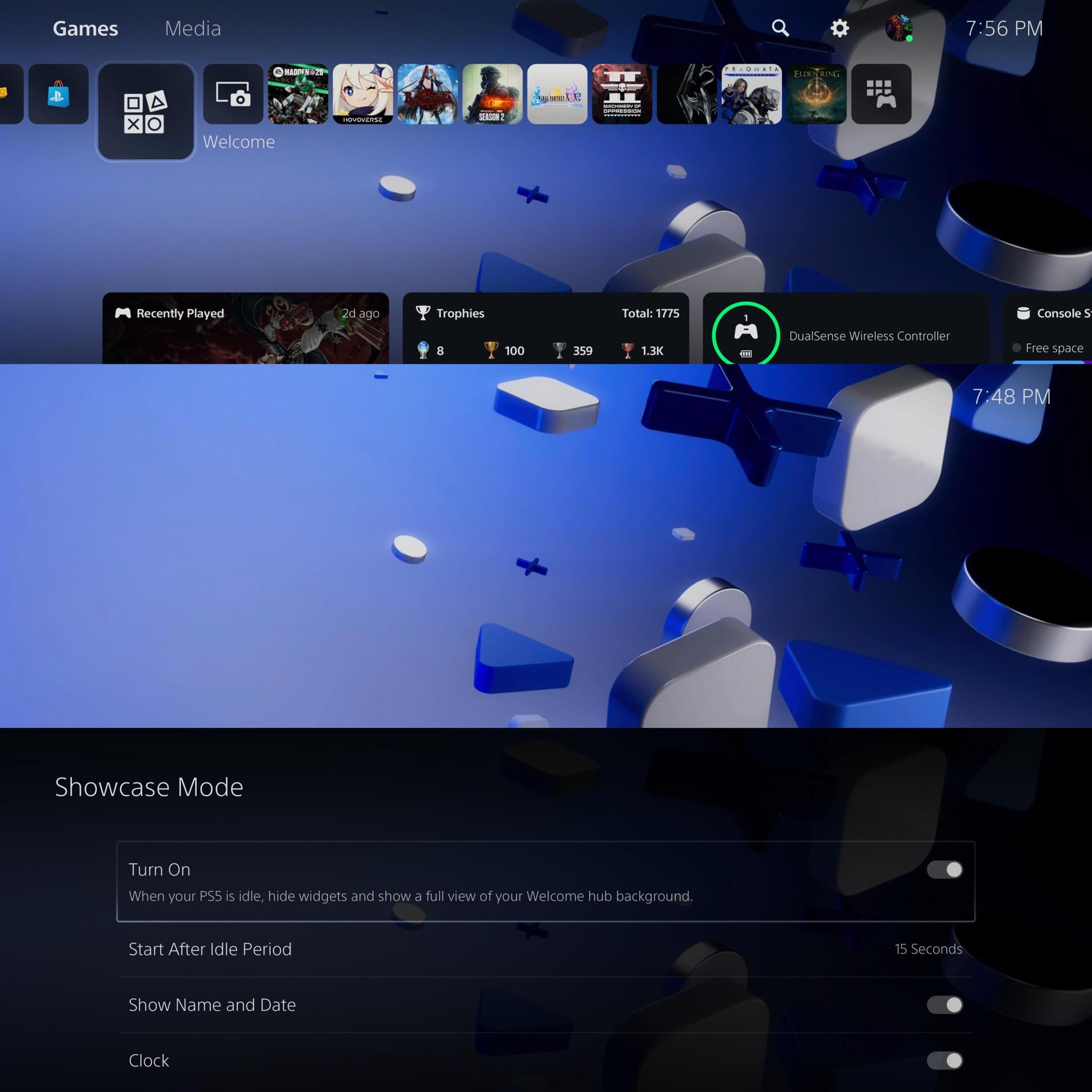1092x1092 pixels.
Task: Click the user profile avatar
Action: pyautogui.click(x=899, y=28)
